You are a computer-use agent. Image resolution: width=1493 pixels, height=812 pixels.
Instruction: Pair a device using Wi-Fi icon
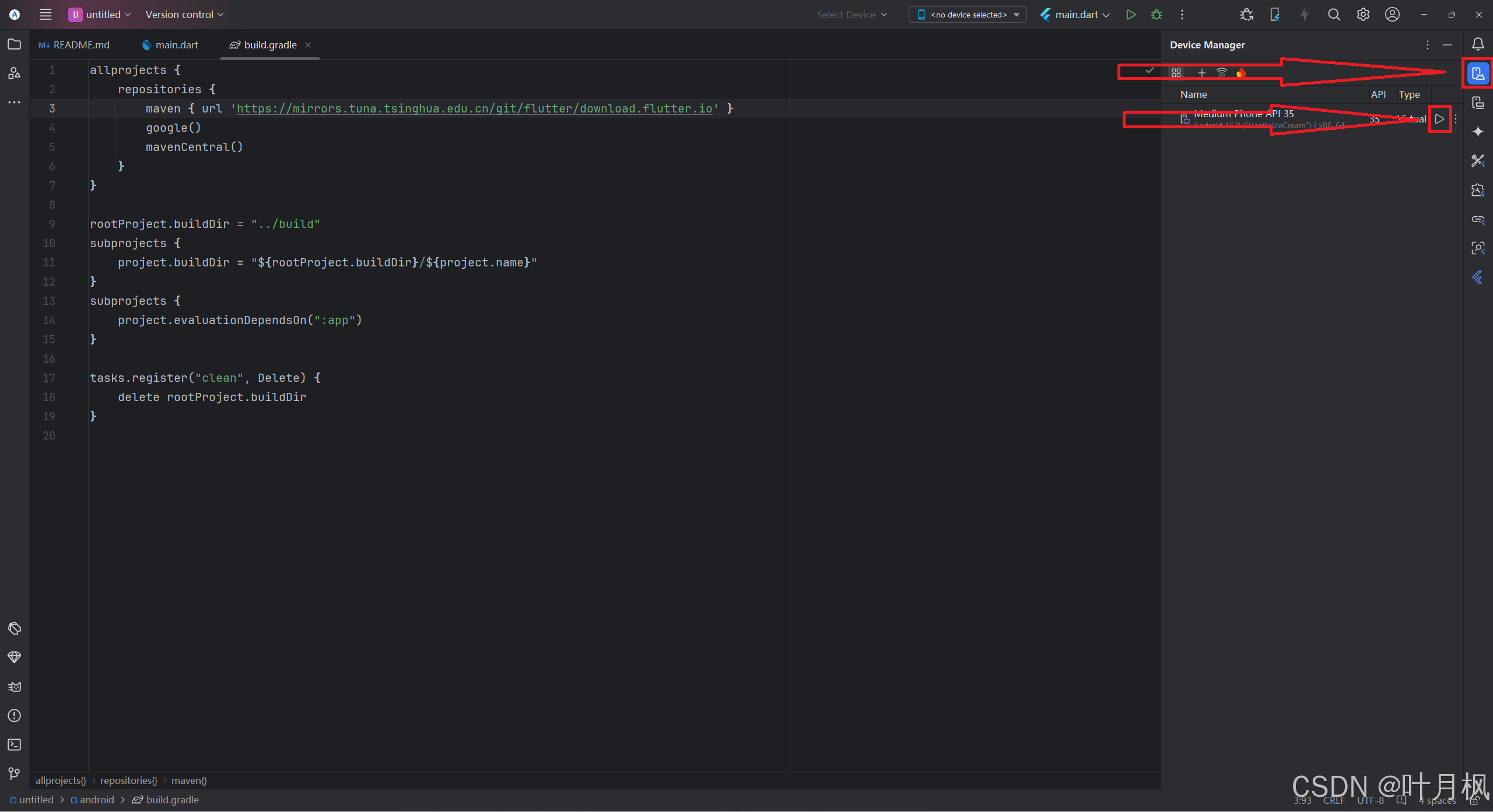[1221, 73]
